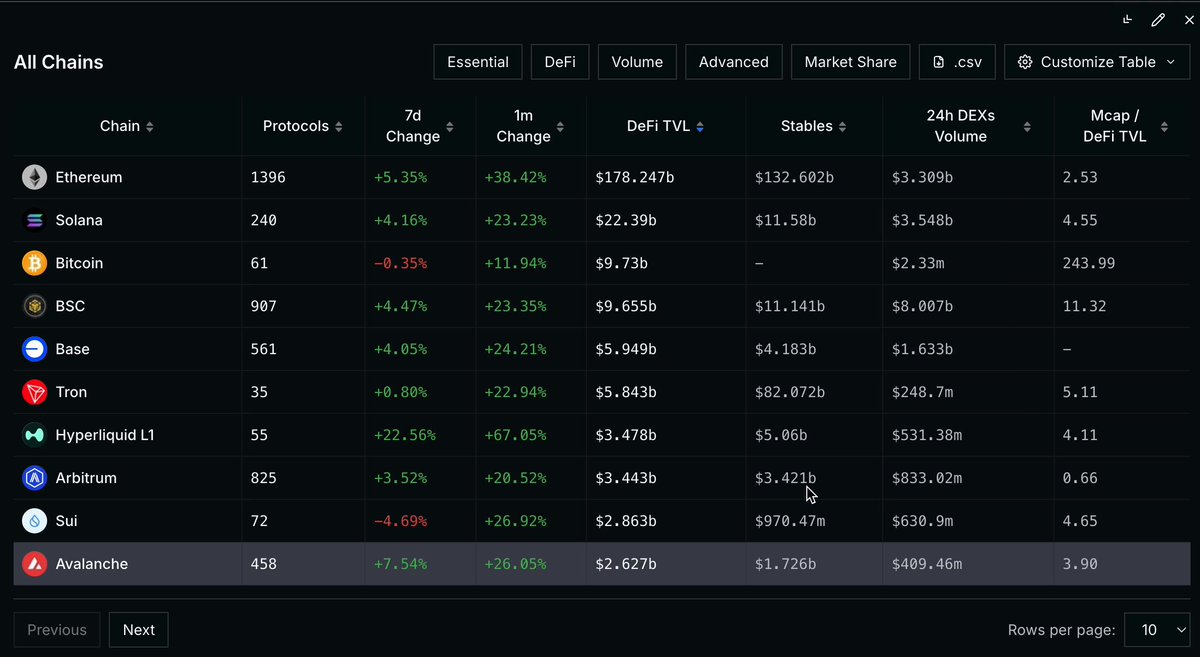Click the Bitcoin chain logo icon

click(35, 263)
